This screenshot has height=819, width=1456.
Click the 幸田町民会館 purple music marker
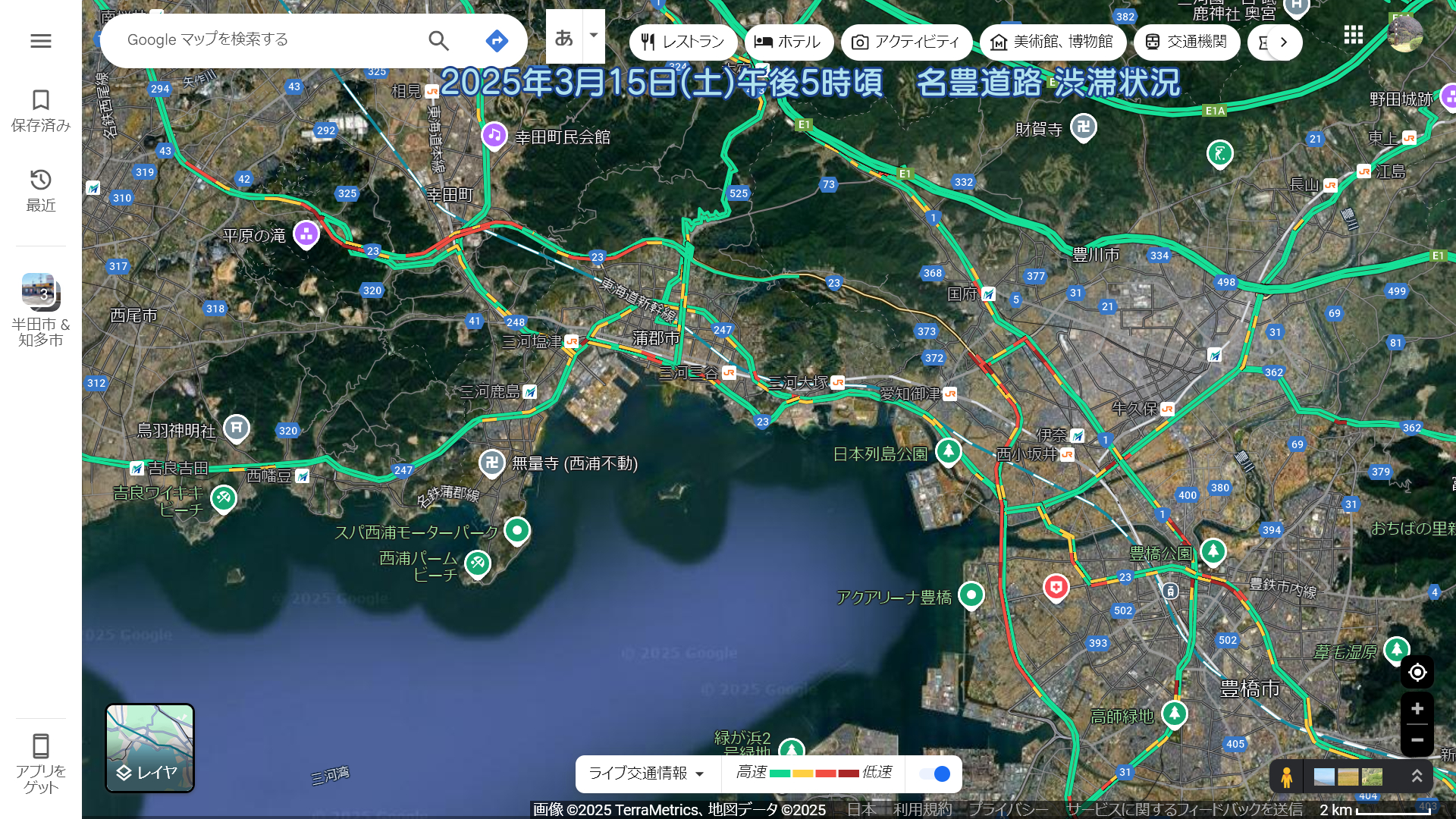coord(494,136)
